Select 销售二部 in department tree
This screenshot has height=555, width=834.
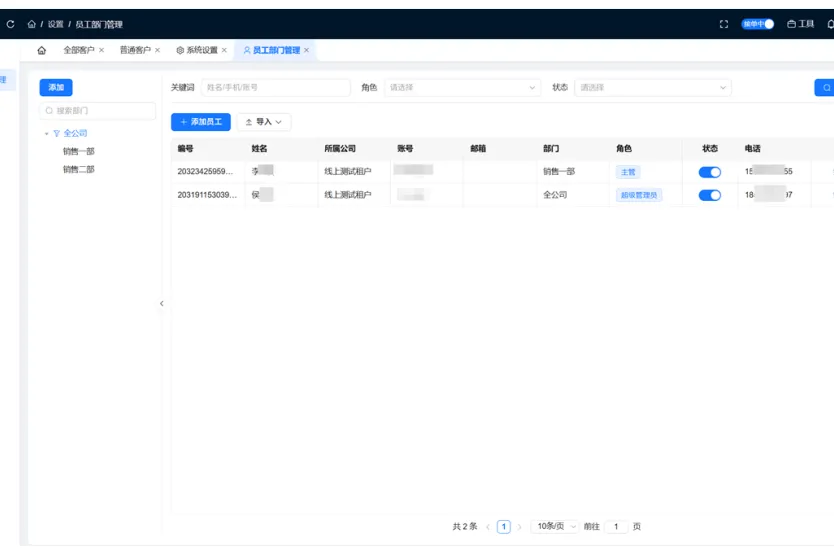tap(79, 169)
